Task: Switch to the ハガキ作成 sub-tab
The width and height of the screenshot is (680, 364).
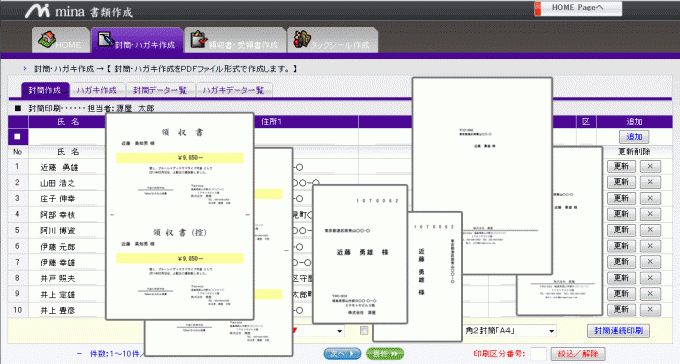Action: pos(97,90)
